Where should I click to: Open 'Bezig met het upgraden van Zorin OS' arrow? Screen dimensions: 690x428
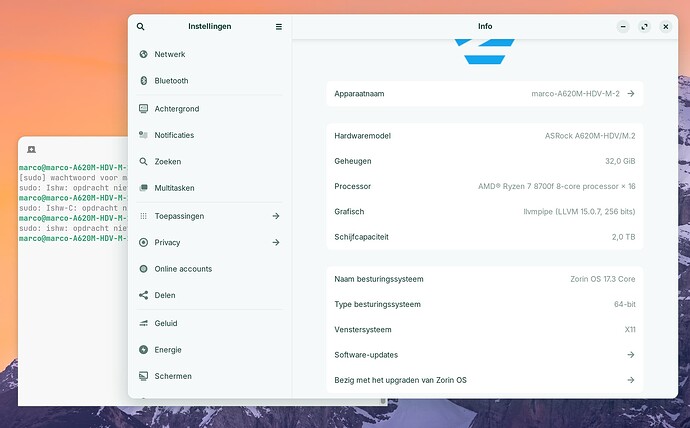pos(631,380)
